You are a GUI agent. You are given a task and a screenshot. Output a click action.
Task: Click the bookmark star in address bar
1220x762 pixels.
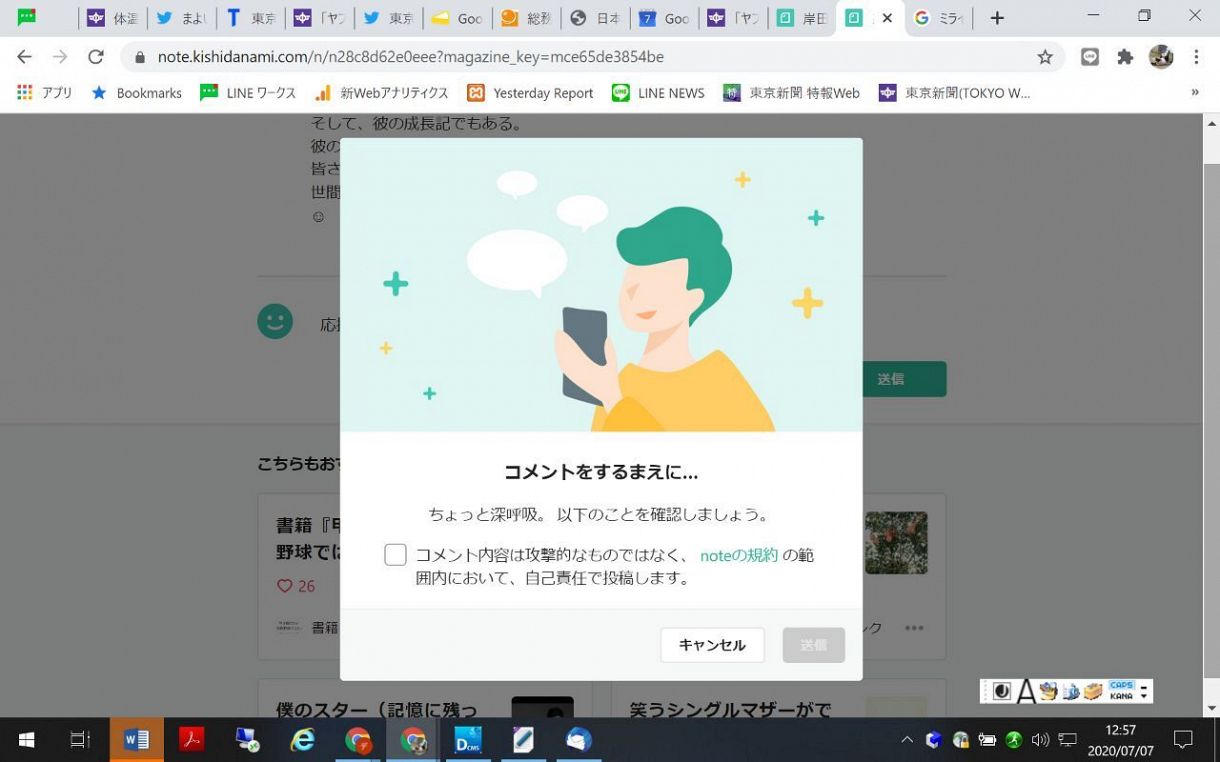[x=1045, y=57]
